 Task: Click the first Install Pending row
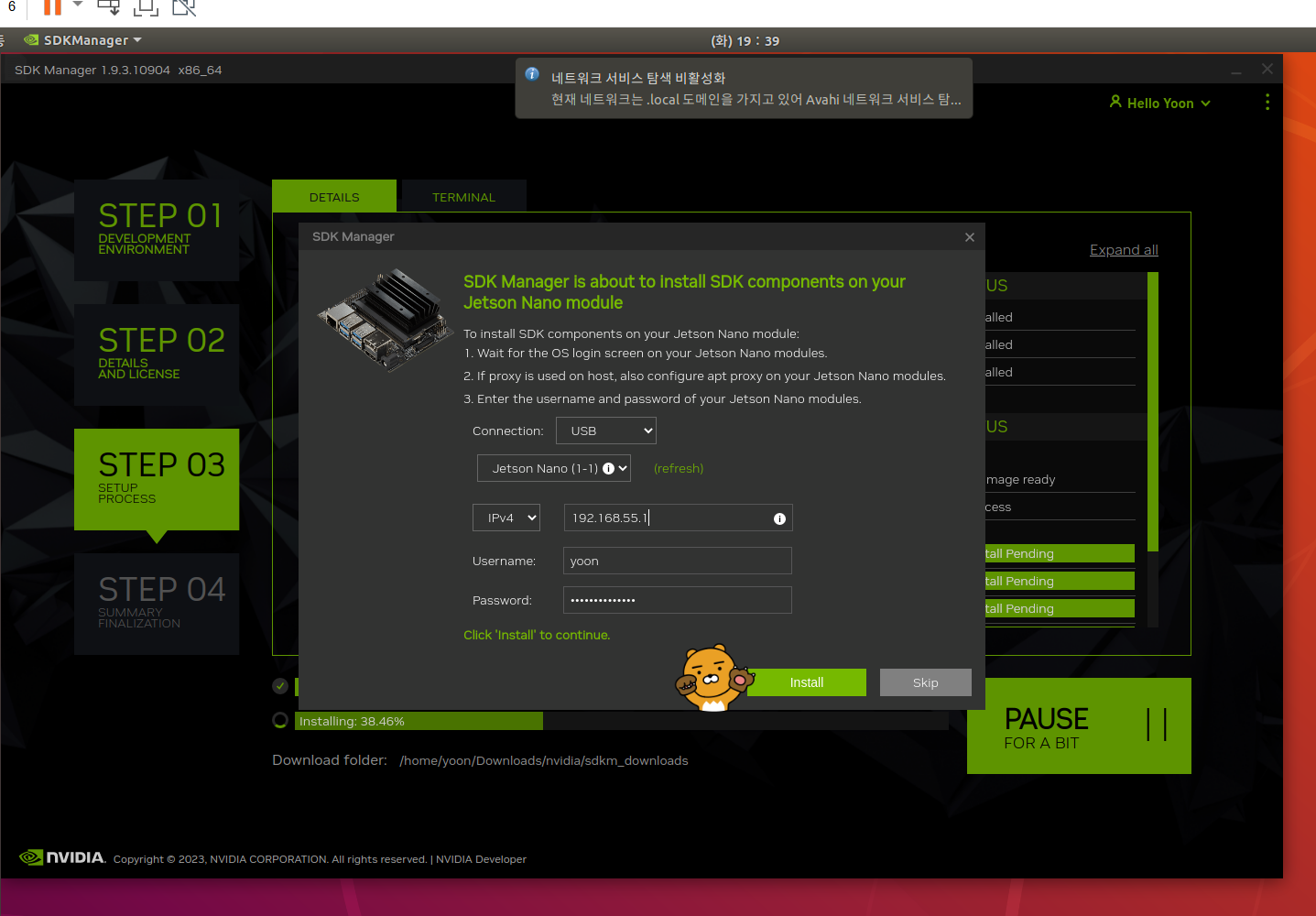click(1059, 553)
